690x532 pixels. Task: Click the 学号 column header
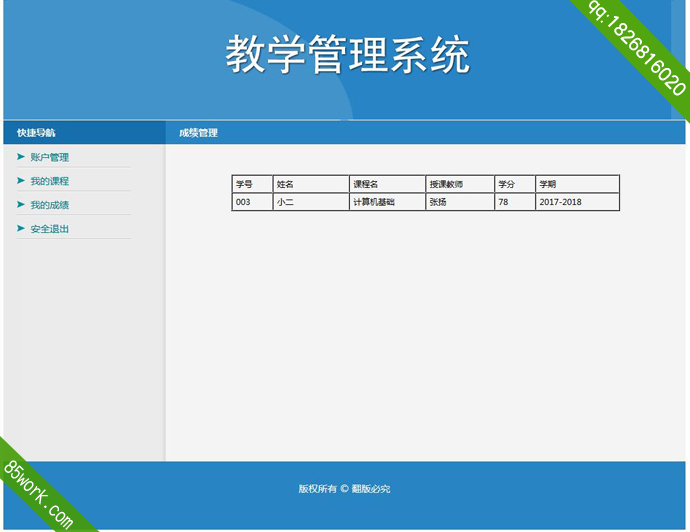[244, 184]
